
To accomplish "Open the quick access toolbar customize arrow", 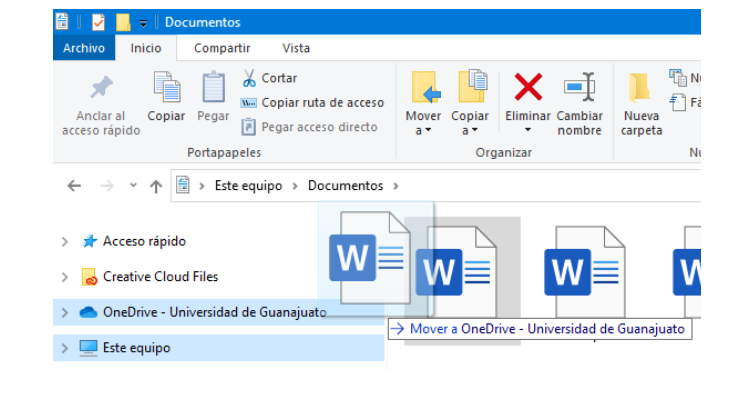I will point(143,23).
